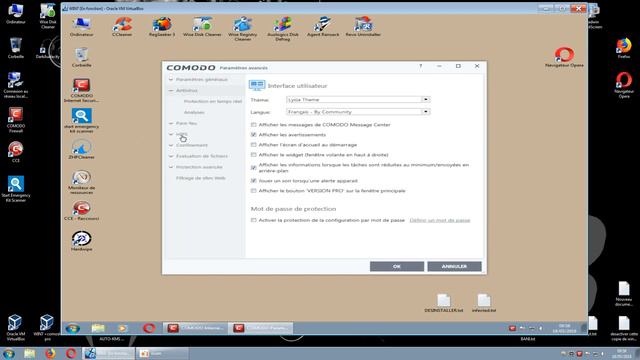Open COMODO Firewall host desktop icon
The height and width of the screenshot is (360, 640).
point(16,120)
